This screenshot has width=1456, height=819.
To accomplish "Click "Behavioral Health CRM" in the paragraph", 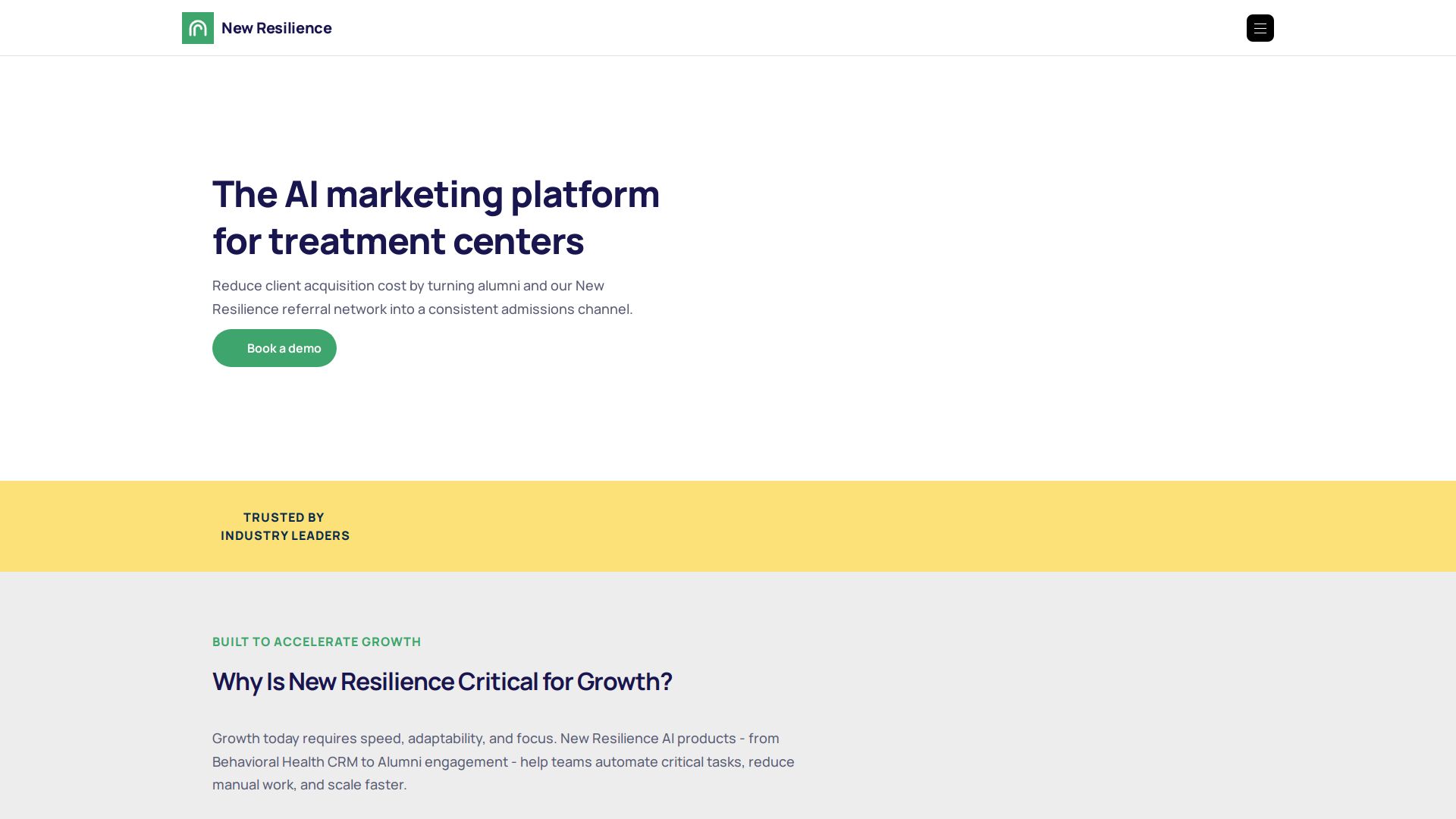I will [284, 762].
